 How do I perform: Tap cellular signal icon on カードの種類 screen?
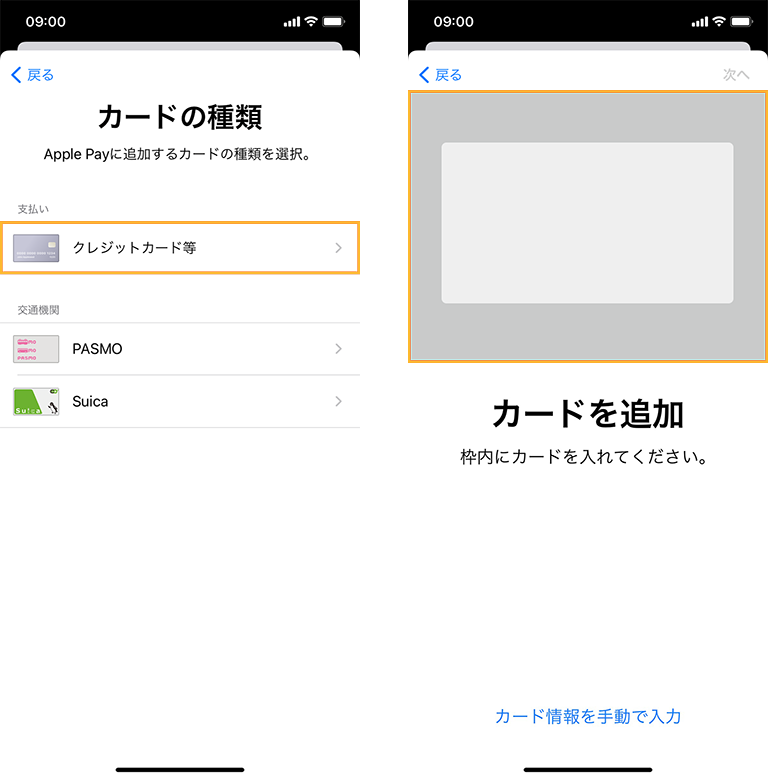click(x=292, y=21)
